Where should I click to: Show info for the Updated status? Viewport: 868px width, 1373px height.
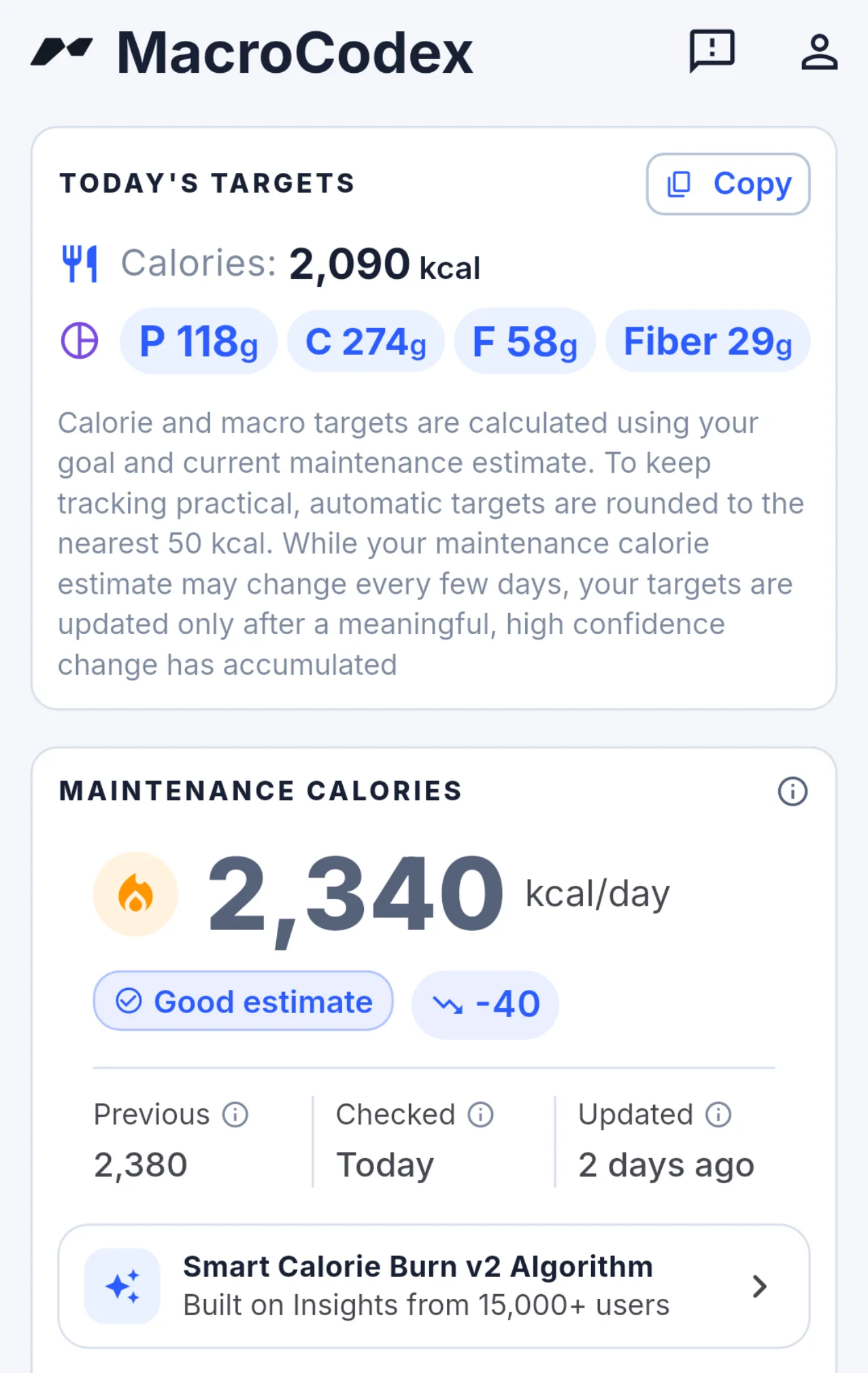(x=718, y=1114)
